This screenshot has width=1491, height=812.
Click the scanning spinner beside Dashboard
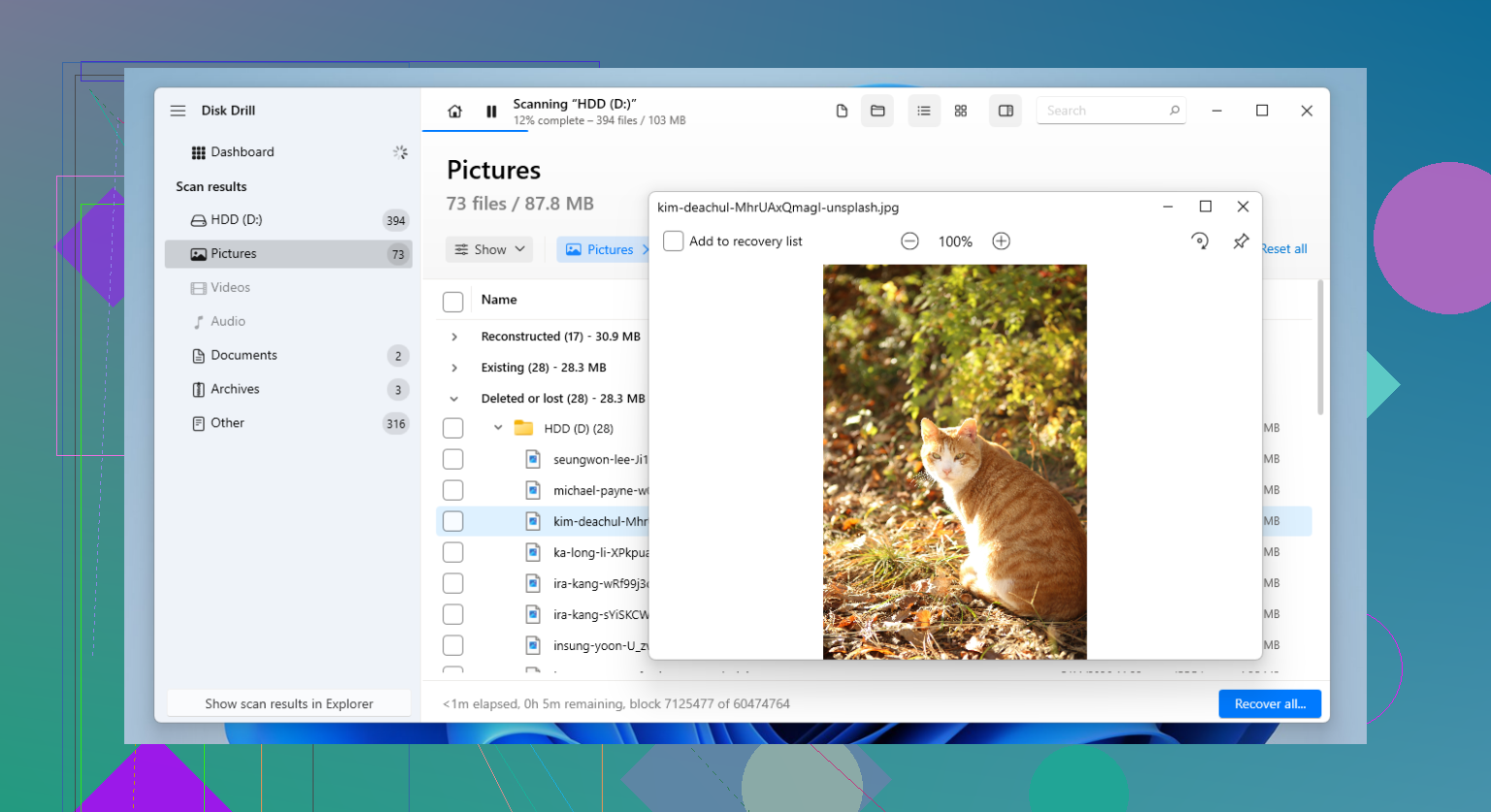[400, 152]
